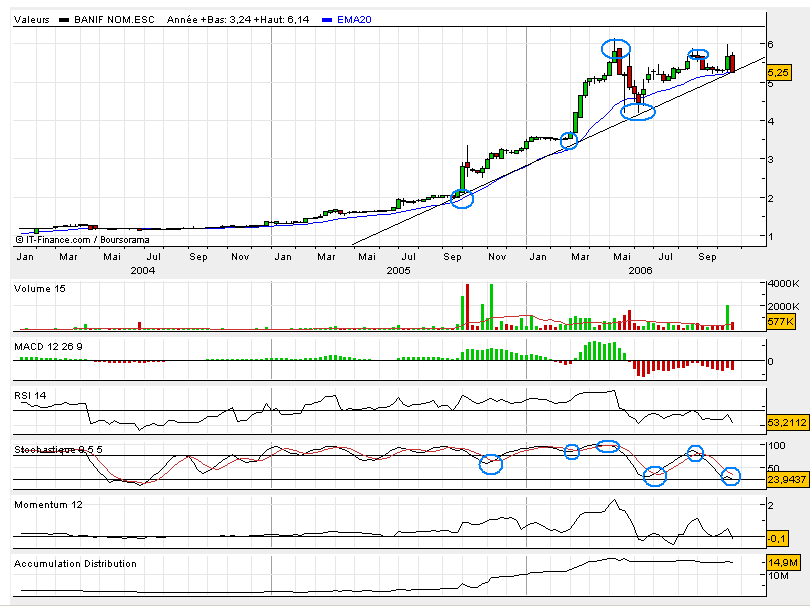
Task: Click the Volume 15 panel label
Action: point(40,289)
